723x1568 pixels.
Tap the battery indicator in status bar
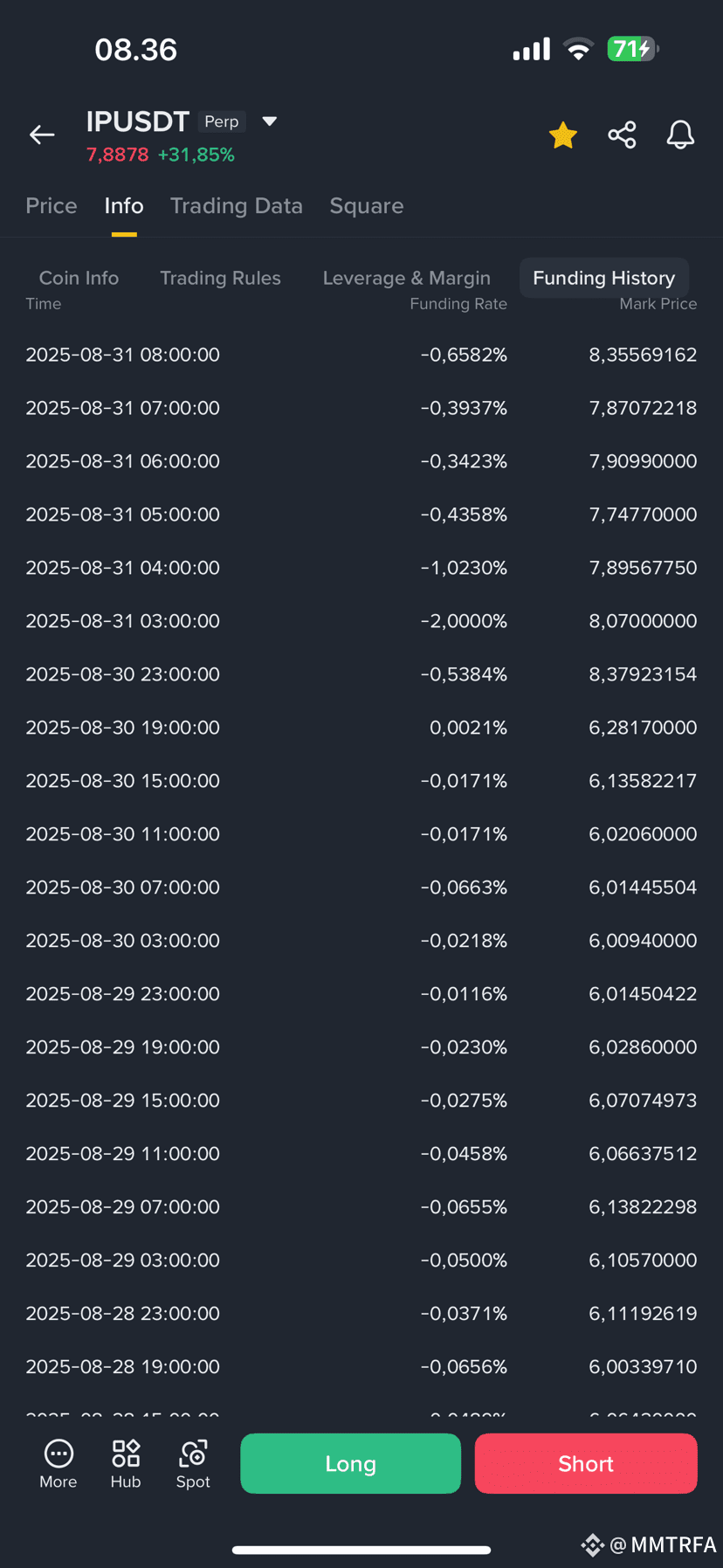[x=632, y=49]
